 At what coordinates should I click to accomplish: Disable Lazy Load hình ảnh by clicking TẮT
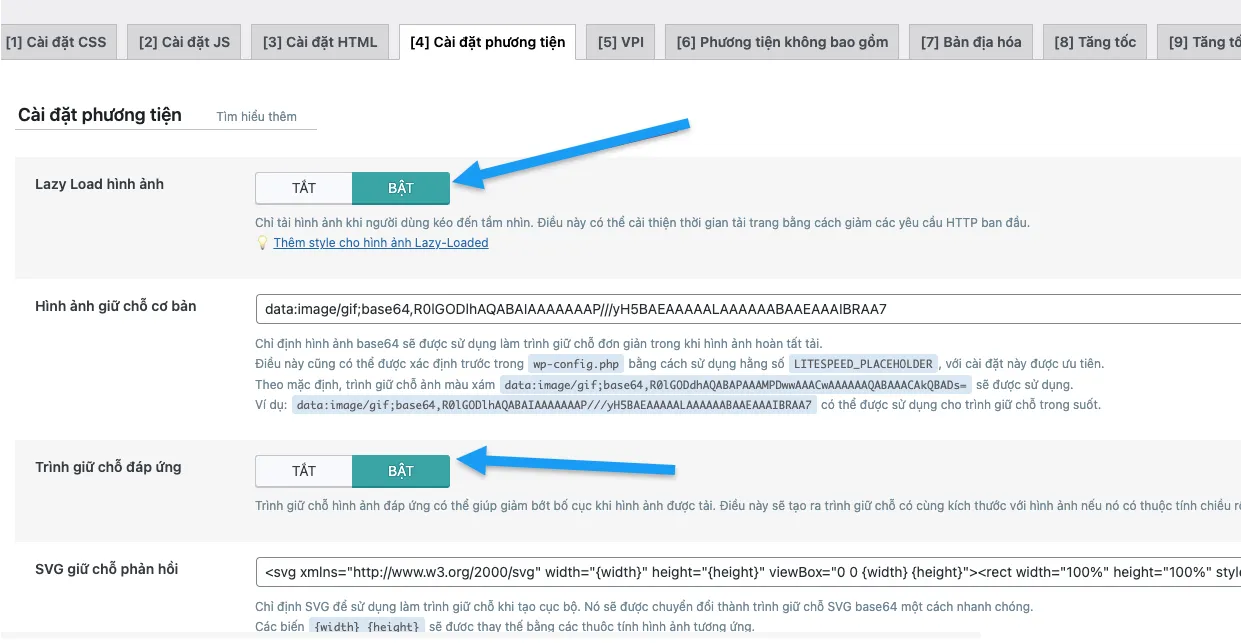pos(303,187)
